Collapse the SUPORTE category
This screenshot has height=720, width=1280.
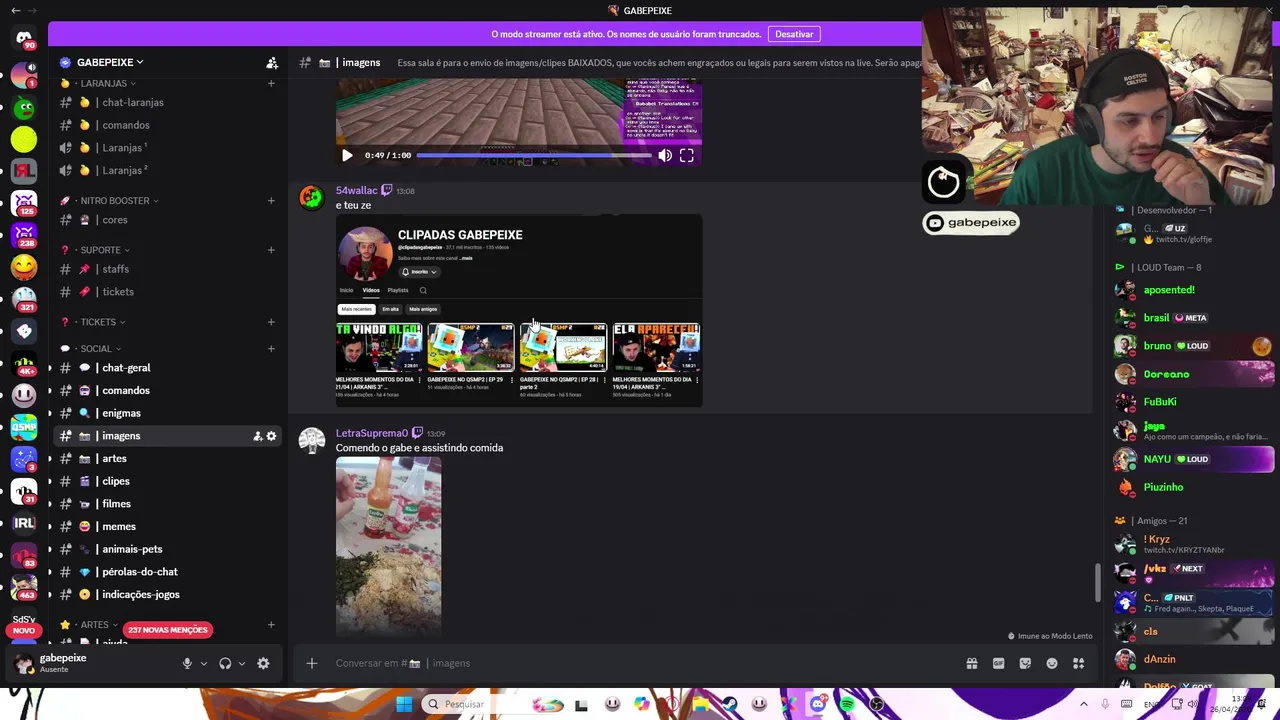(x=105, y=249)
